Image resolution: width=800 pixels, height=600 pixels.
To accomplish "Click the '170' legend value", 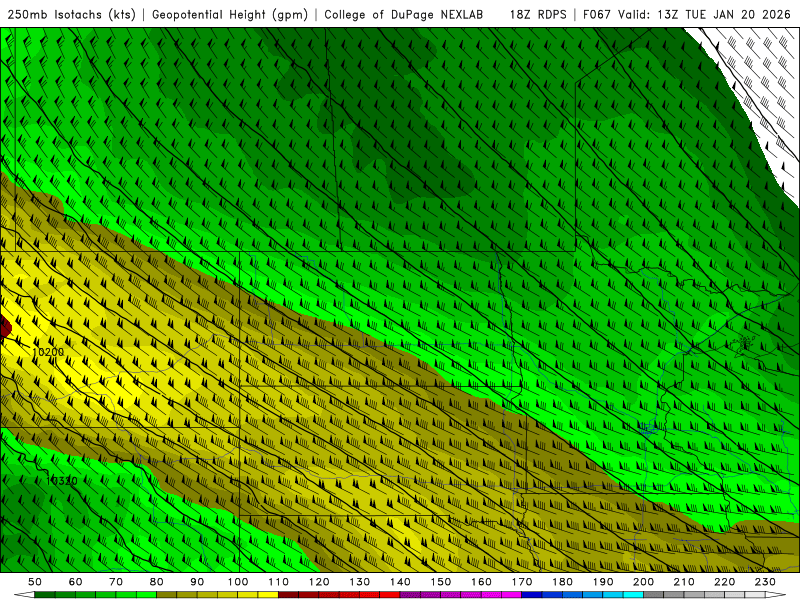I will click(x=522, y=582).
